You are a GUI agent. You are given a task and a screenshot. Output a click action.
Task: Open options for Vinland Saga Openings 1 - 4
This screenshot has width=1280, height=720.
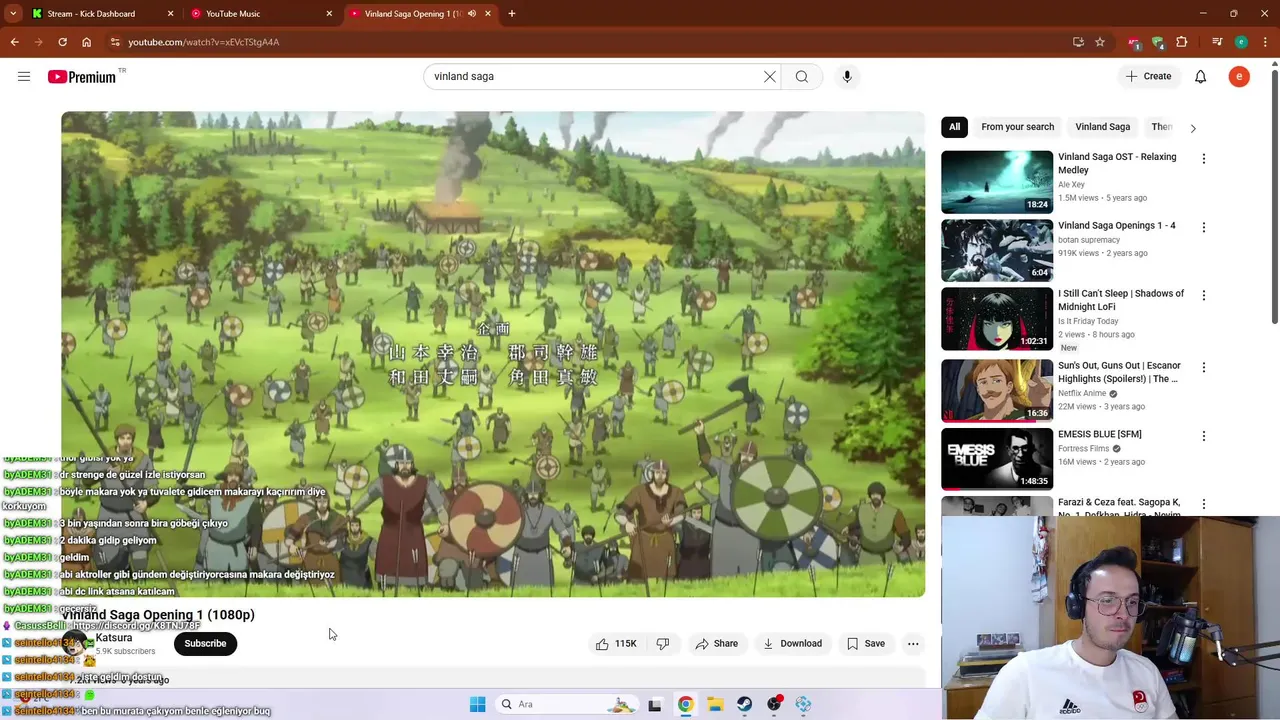tap(1204, 227)
